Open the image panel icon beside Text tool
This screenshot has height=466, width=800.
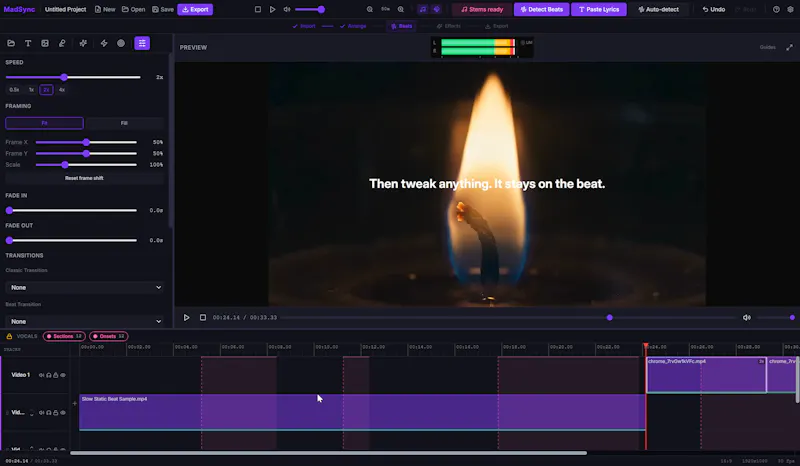coord(45,43)
